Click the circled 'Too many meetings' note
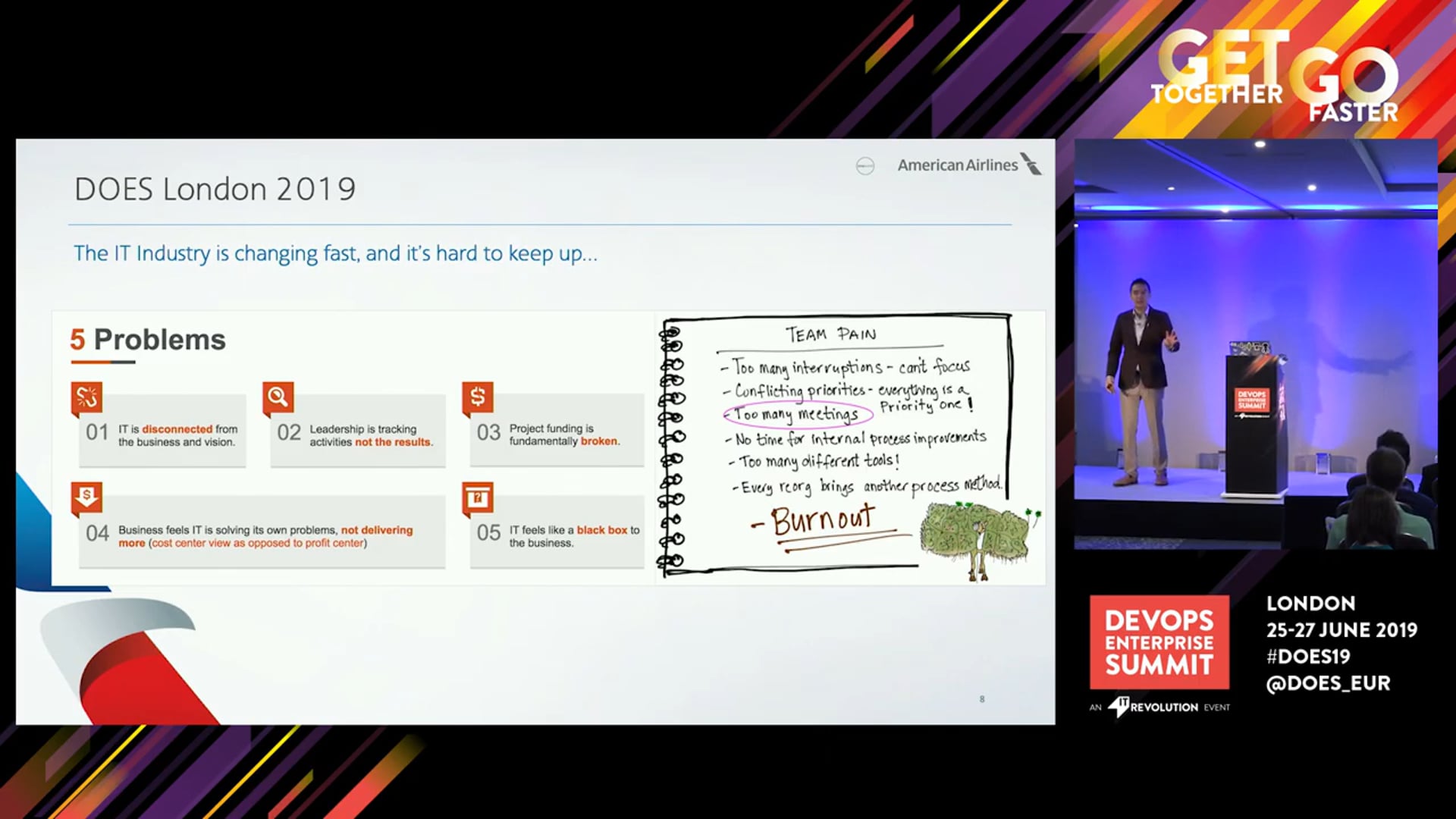Screen dimensions: 1456x819 click(x=798, y=414)
